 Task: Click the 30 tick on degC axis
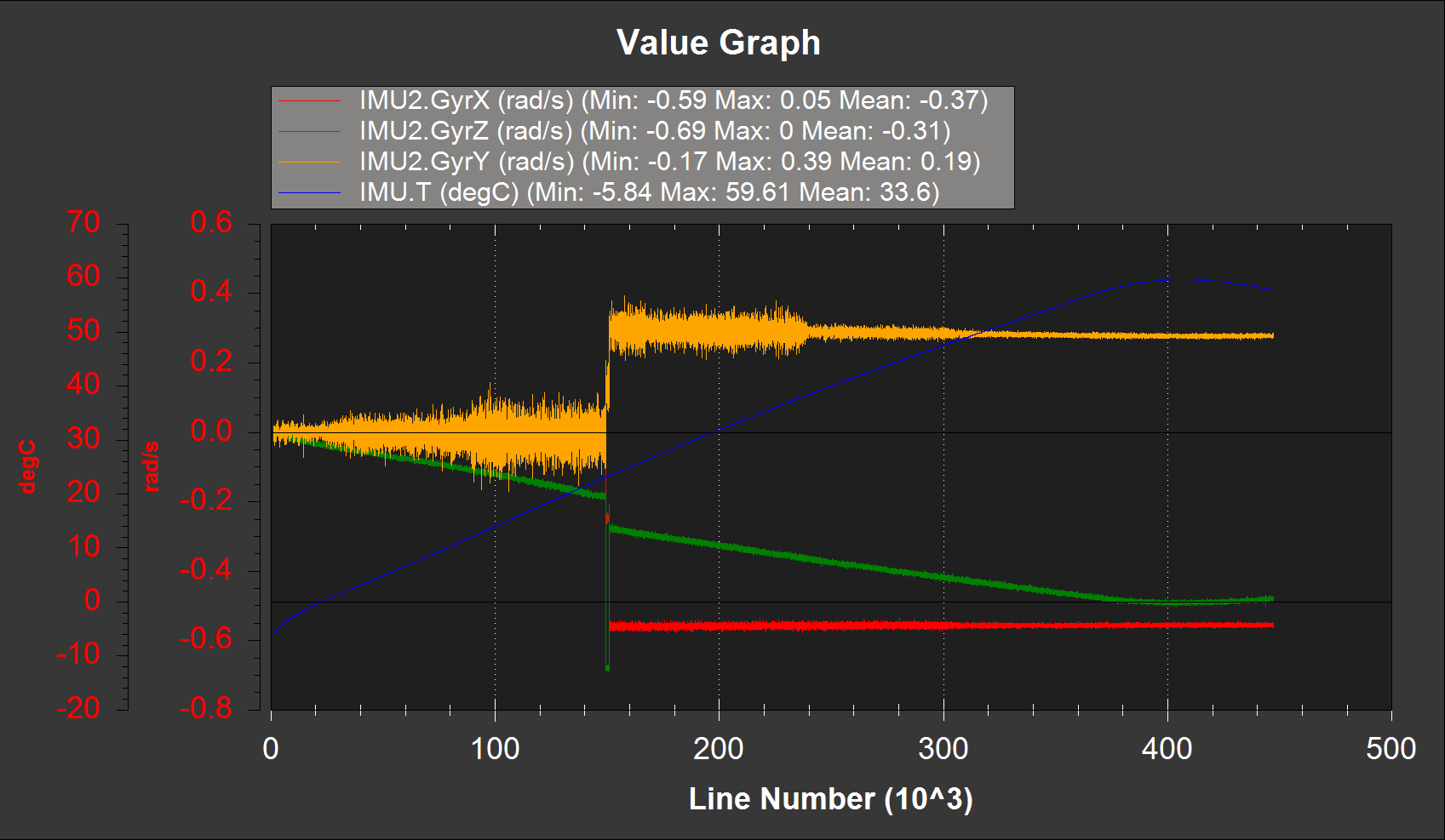click(83, 438)
